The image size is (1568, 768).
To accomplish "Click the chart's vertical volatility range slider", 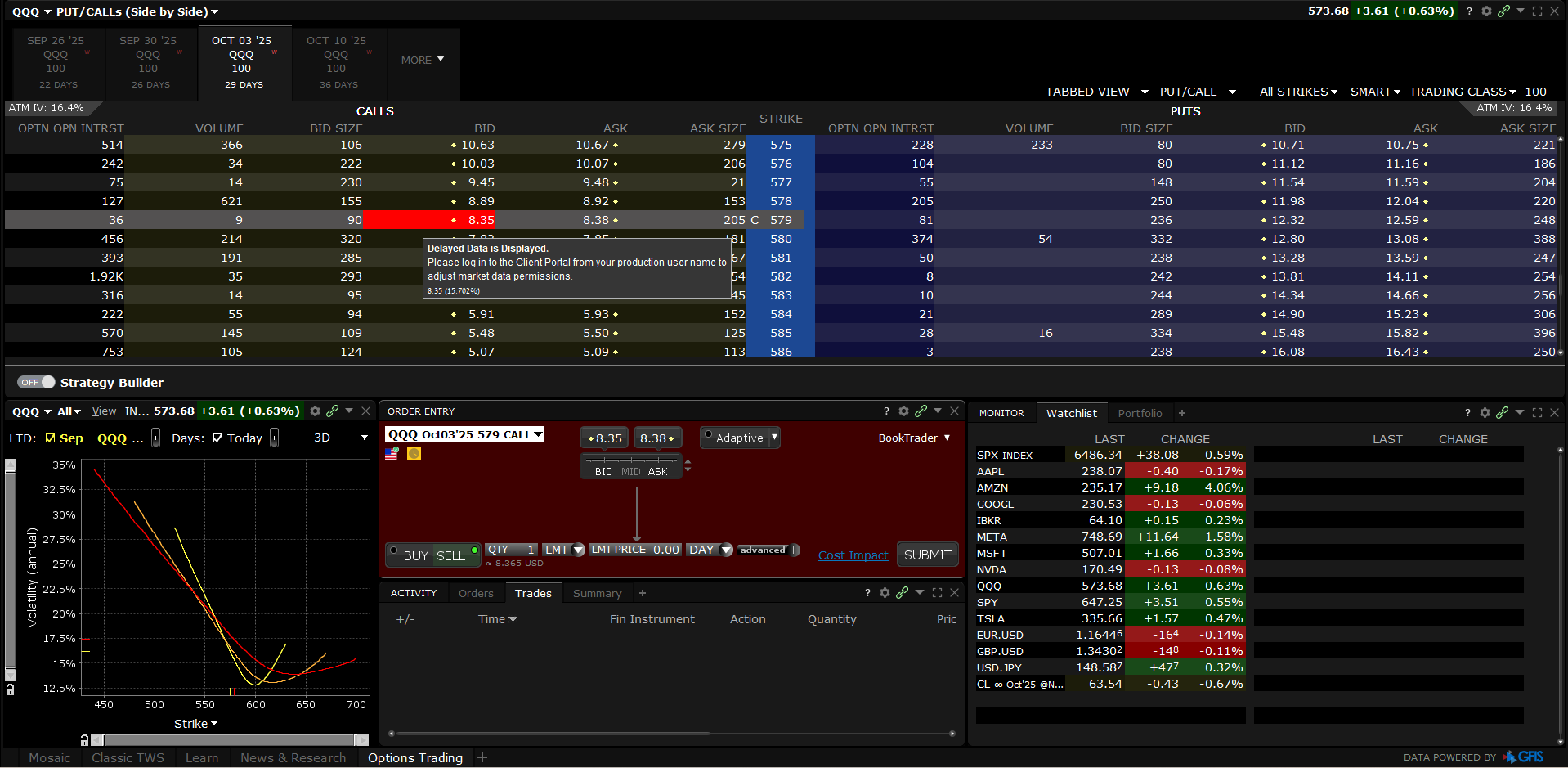I will point(10,570).
